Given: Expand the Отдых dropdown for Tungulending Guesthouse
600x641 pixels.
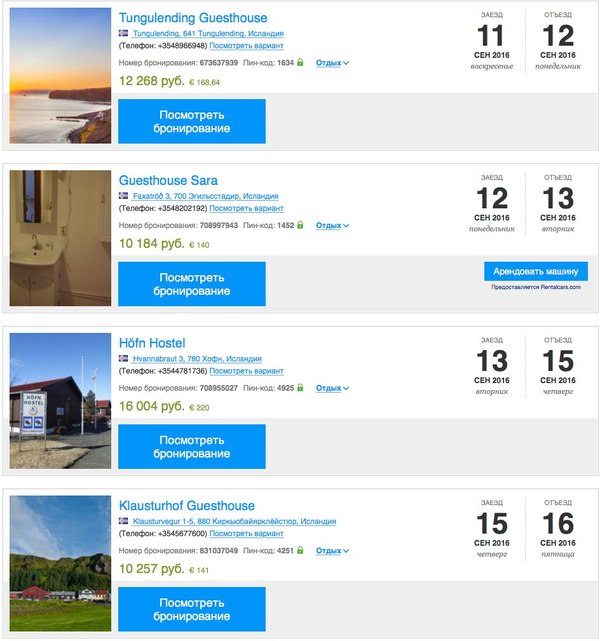Looking at the screenshot, I should point(332,63).
